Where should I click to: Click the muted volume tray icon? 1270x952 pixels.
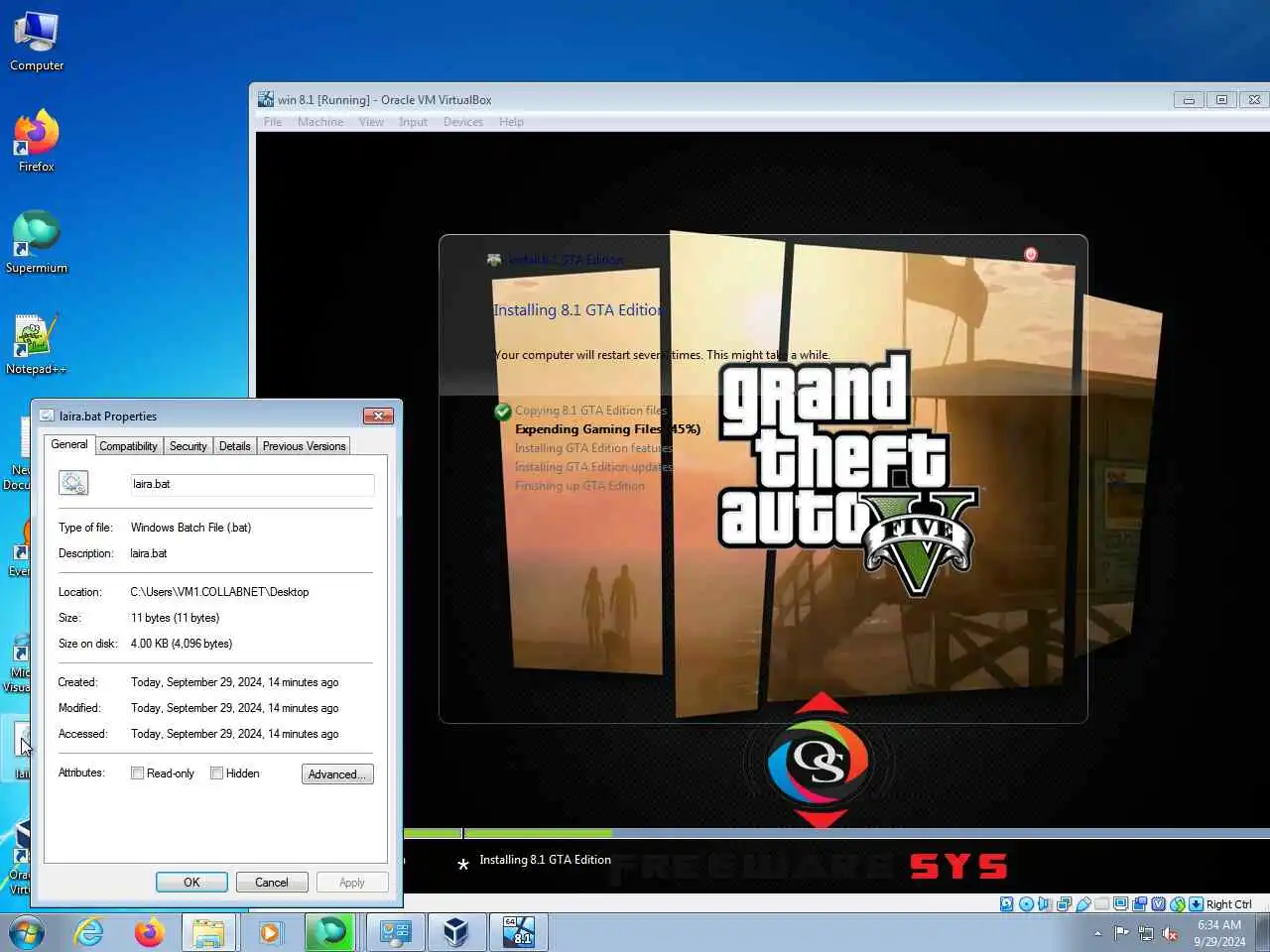point(1170,933)
